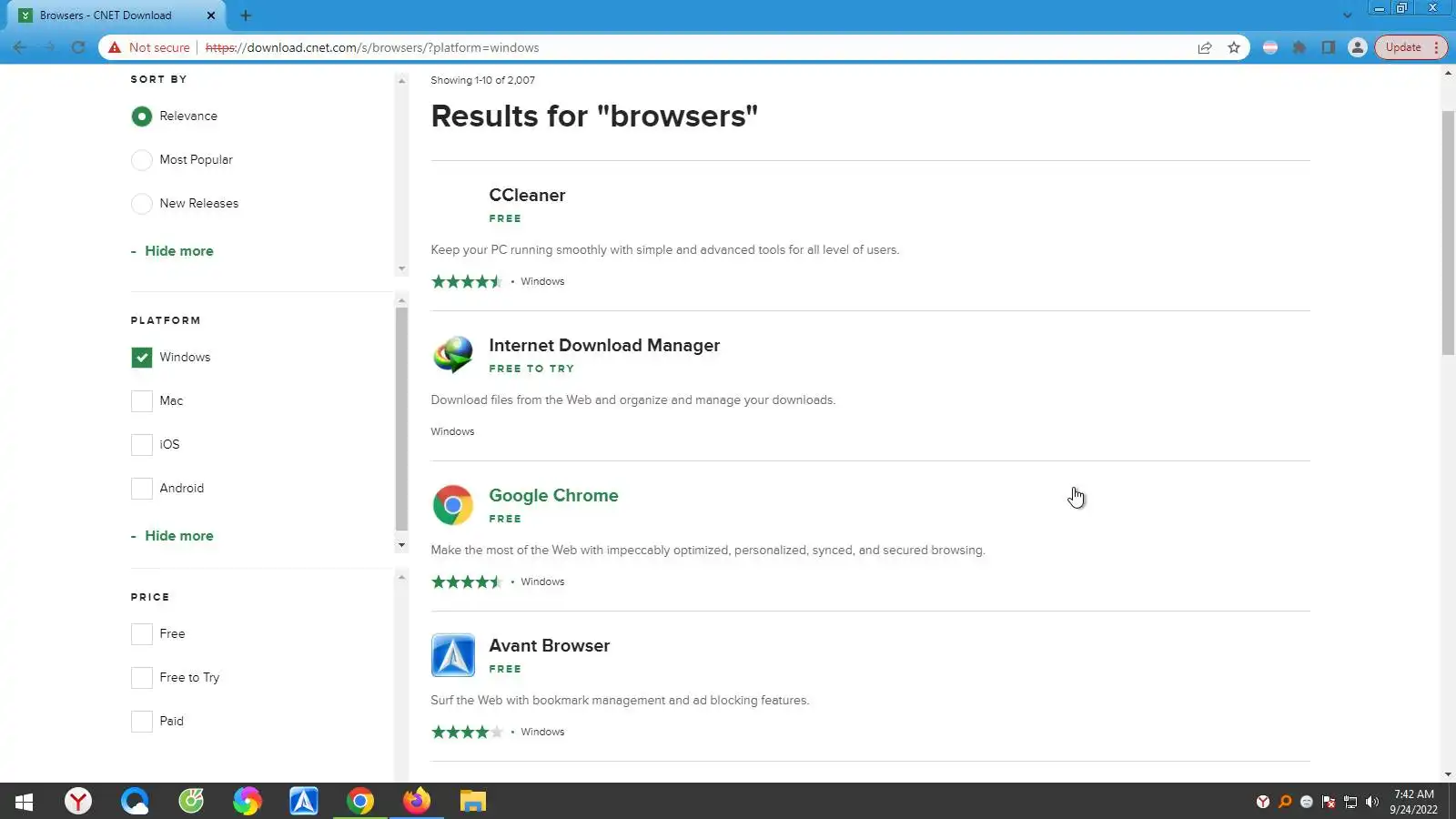Open Avant Browser from the taskbar

304,801
